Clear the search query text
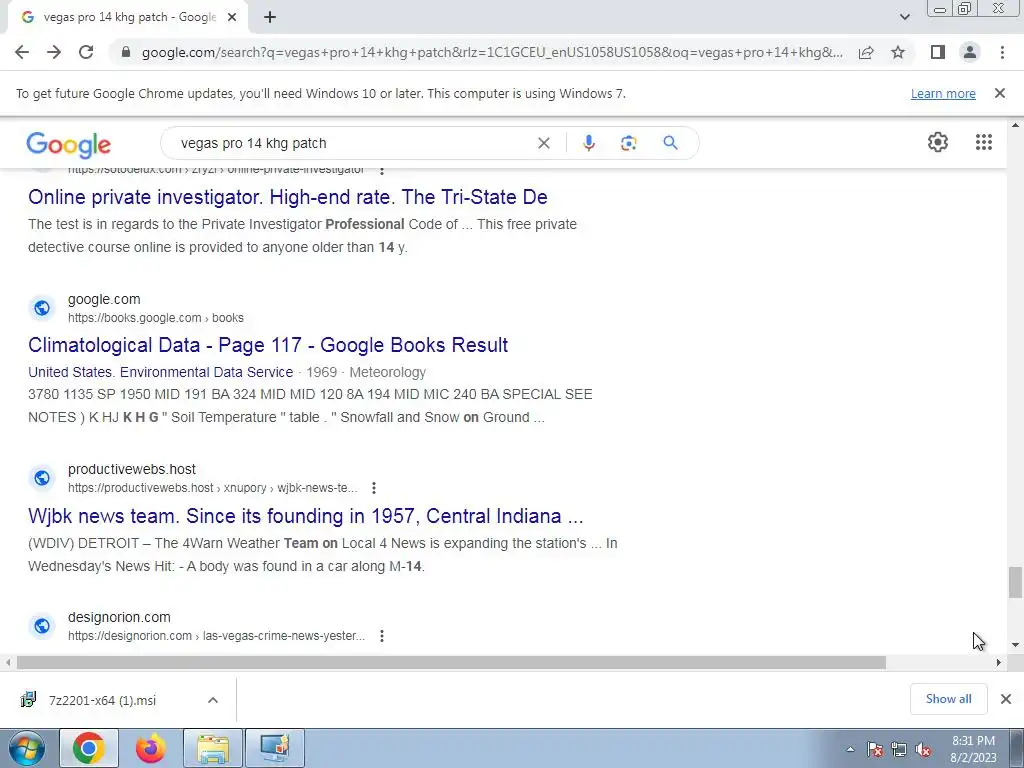 [543, 143]
